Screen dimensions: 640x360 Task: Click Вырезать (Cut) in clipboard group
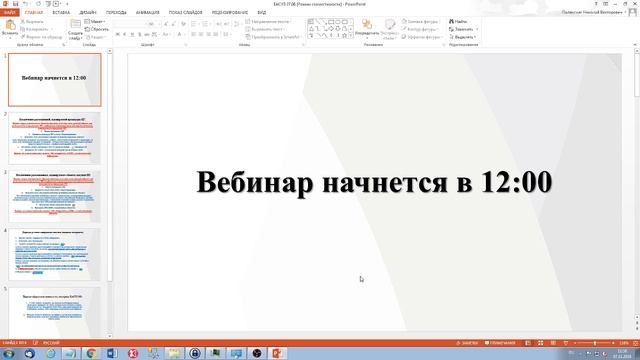click(32, 21)
